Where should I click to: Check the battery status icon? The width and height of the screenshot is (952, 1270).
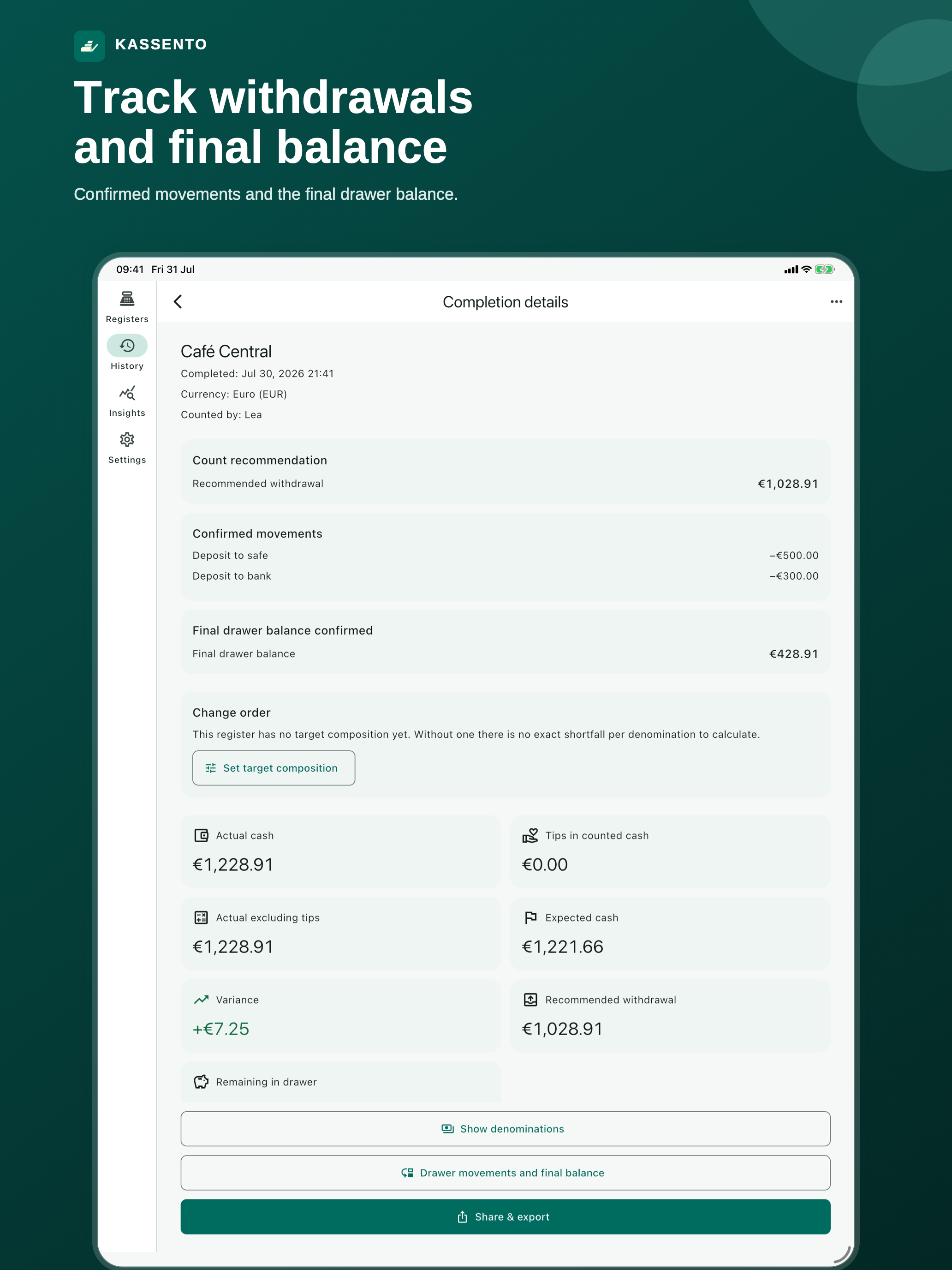point(825,269)
